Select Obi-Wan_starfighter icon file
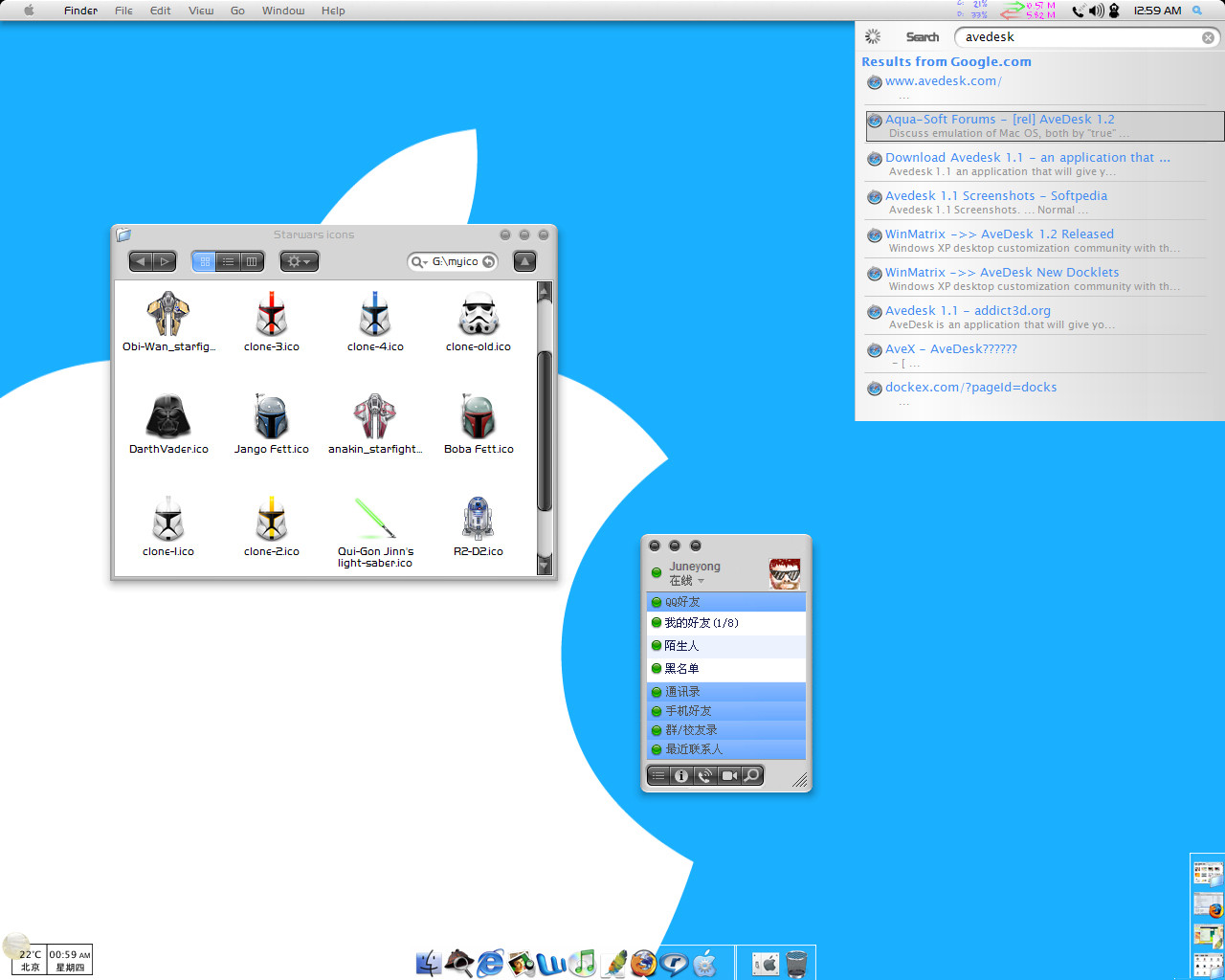 [168, 322]
